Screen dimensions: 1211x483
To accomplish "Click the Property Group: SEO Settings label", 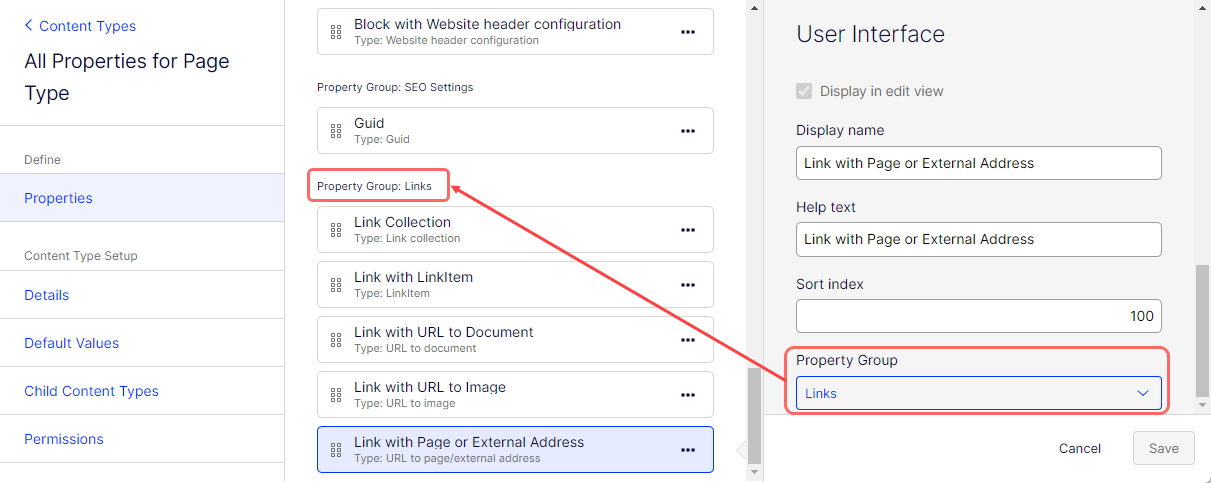I will point(395,87).
